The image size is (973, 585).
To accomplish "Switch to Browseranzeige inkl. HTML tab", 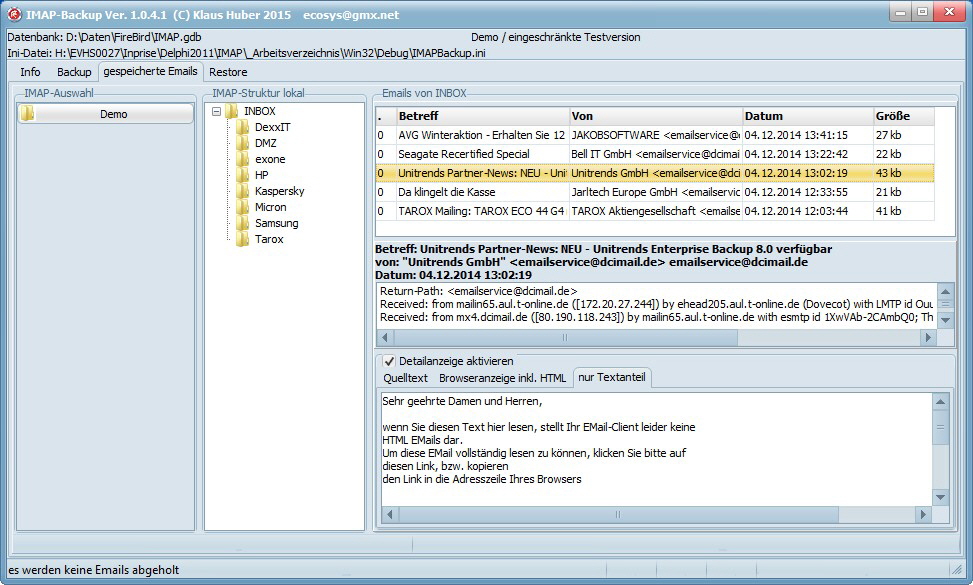I will coord(502,378).
